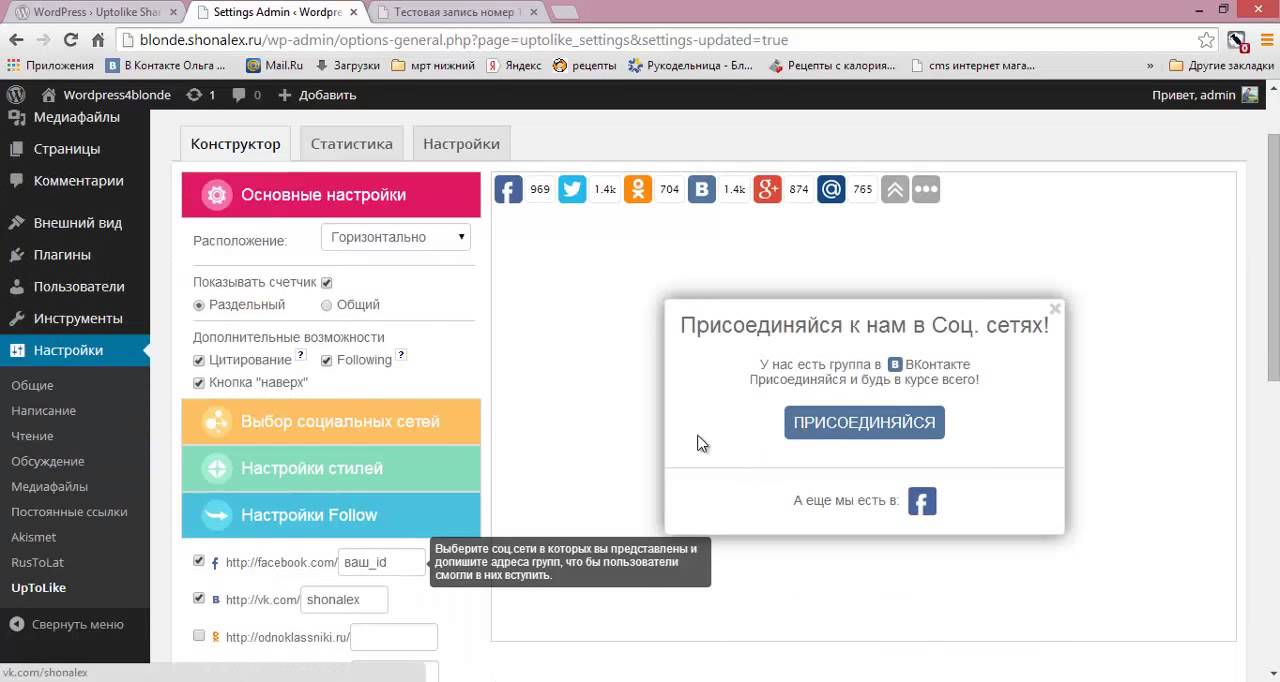Click the Facebook icon in the join popup
Image resolution: width=1280 pixels, height=682 pixels.
tap(922, 501)
